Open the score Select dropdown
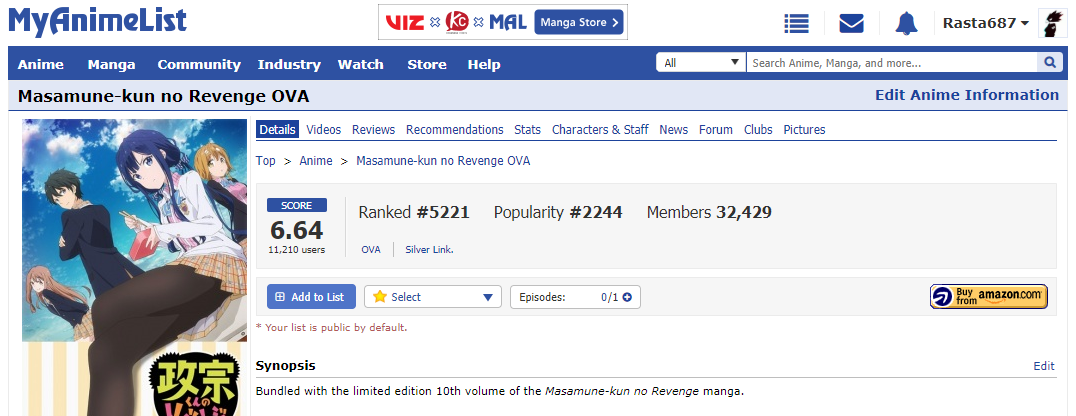This screenshot has height=416, width=1076. [433, 297]
